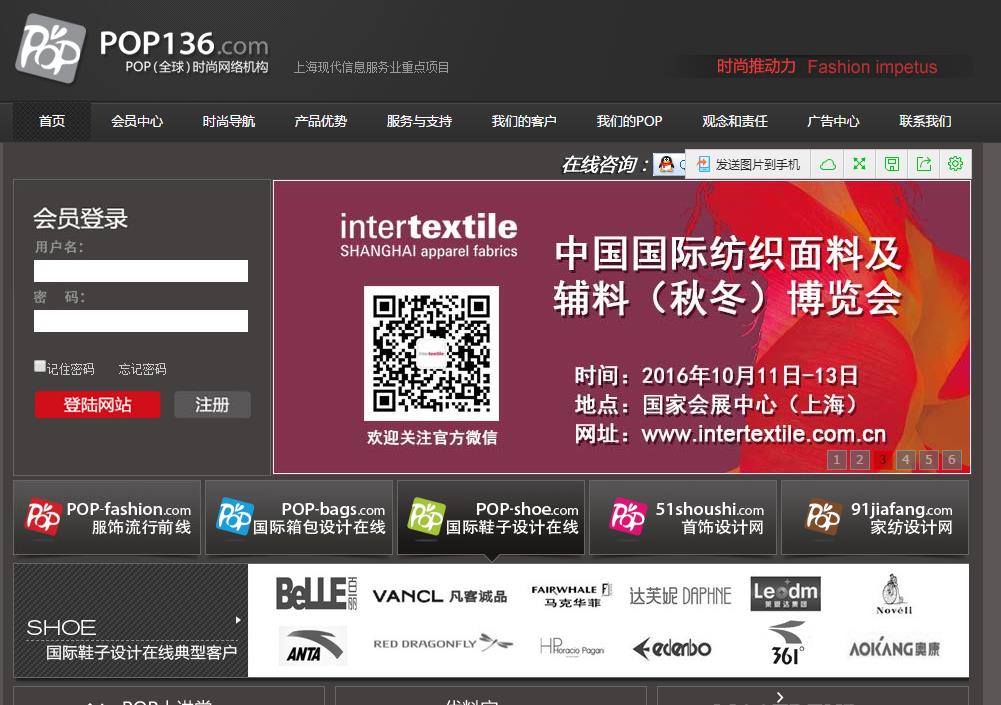Open the QQ penguin online consultation icon
This screenshot has width=1001, height=705.
click(666, 164)
